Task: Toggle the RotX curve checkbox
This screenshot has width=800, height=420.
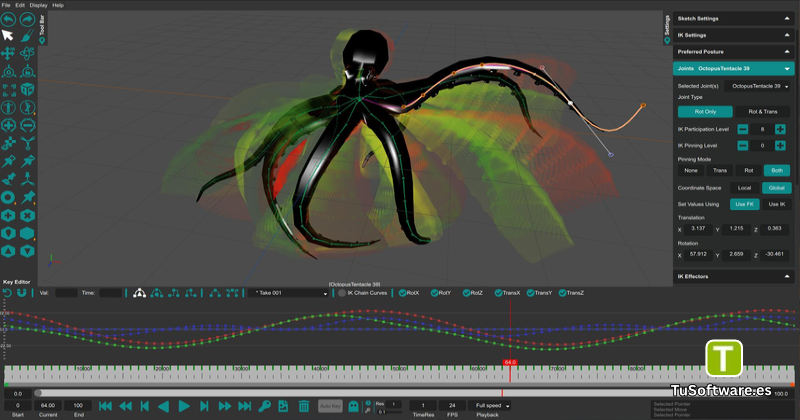Action: tap(403, 293)
